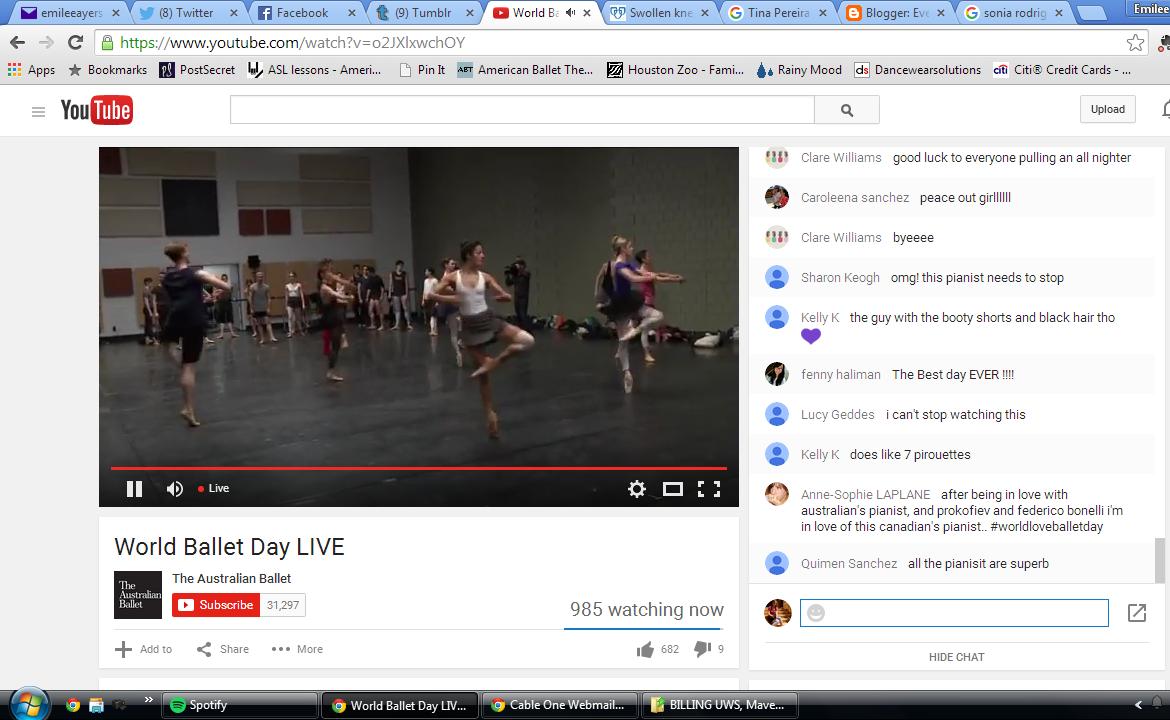
Task: Enter fullscreen video mode
Action: coord(709,488)
